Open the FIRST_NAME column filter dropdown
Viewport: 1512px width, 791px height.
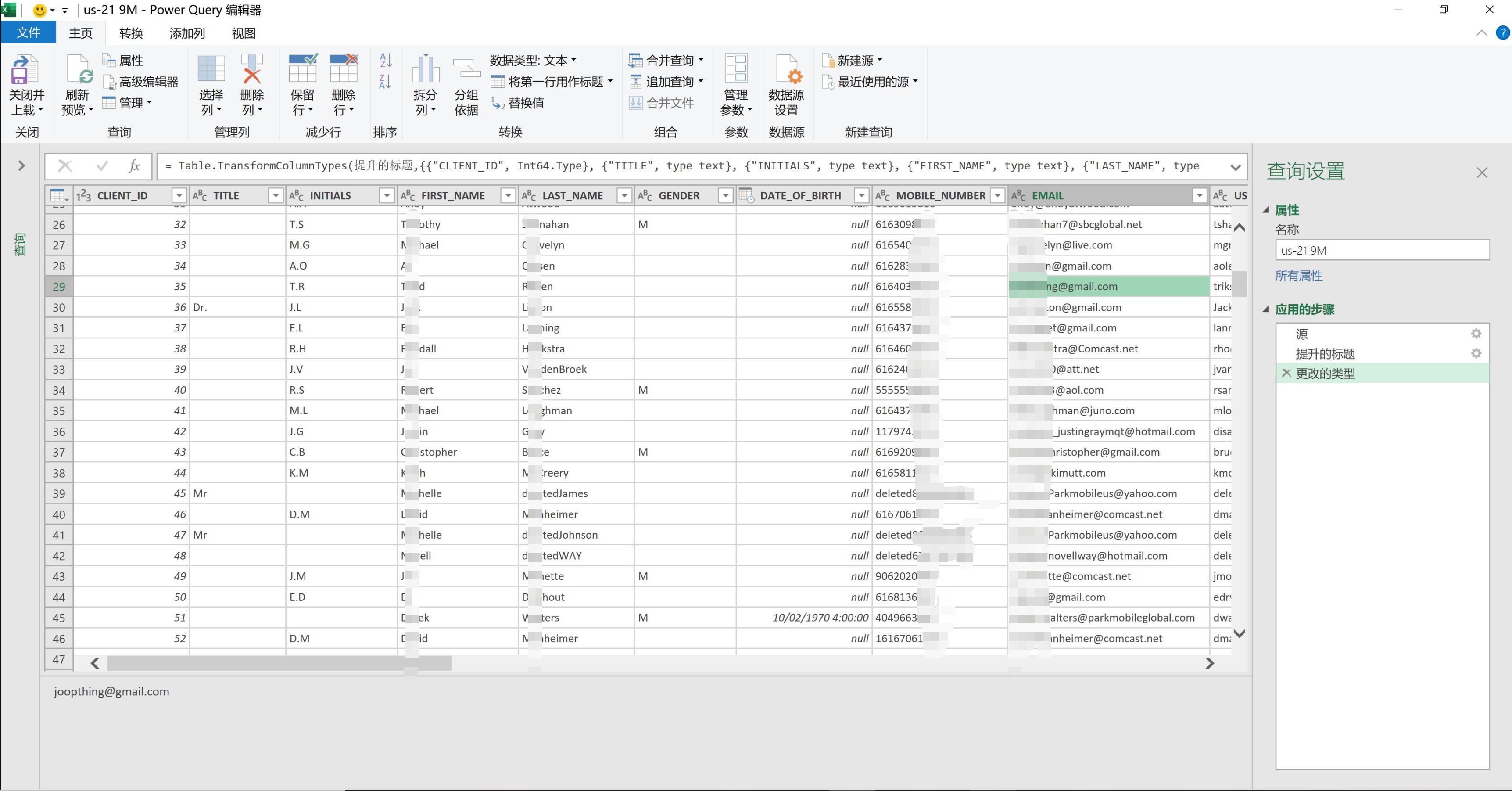(x=508, y=195)
